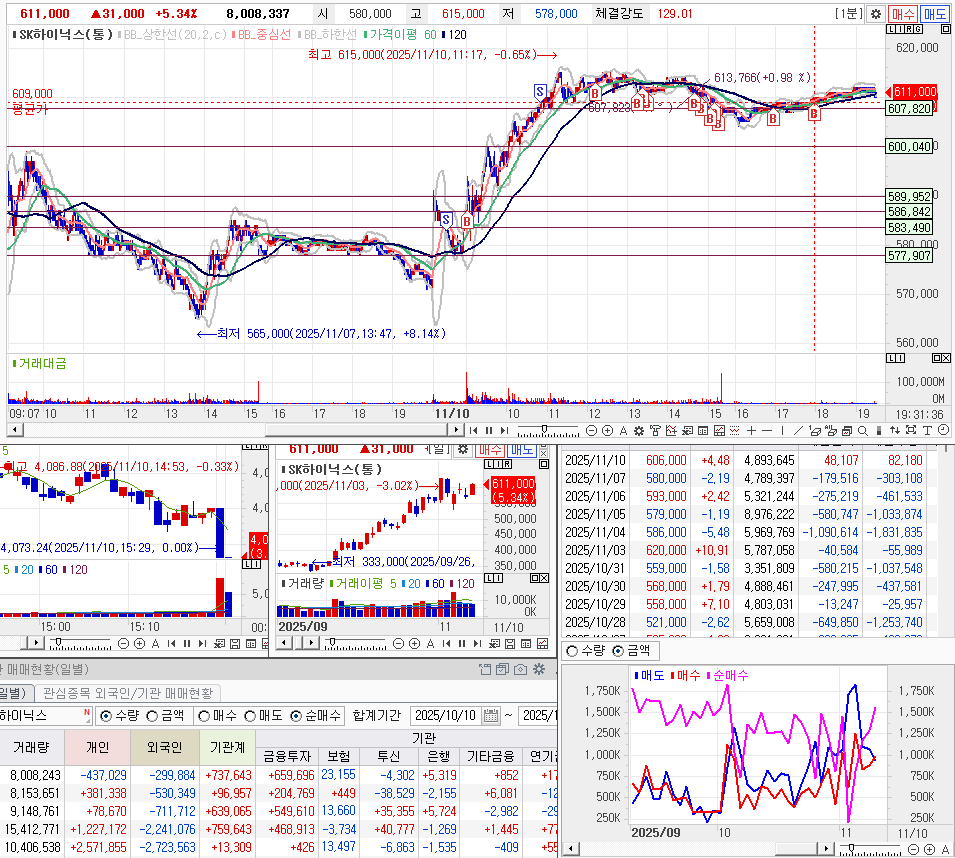The width and height of the screenshot is (955, 858).
Task: Pause main chart playback
Action: tap(489, 431)
